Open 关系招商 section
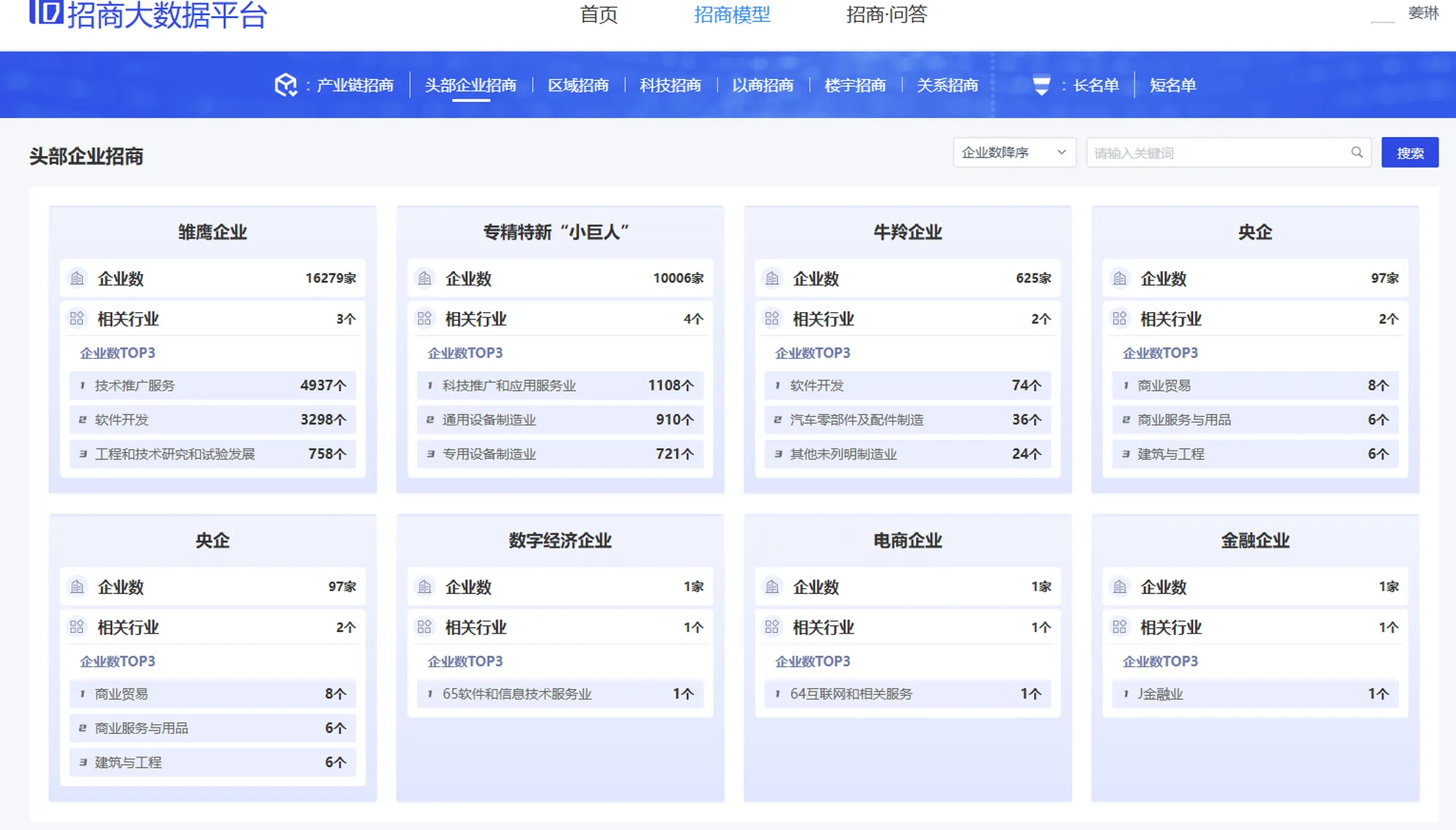This screenshot has width=1456, height=830. 947,86
